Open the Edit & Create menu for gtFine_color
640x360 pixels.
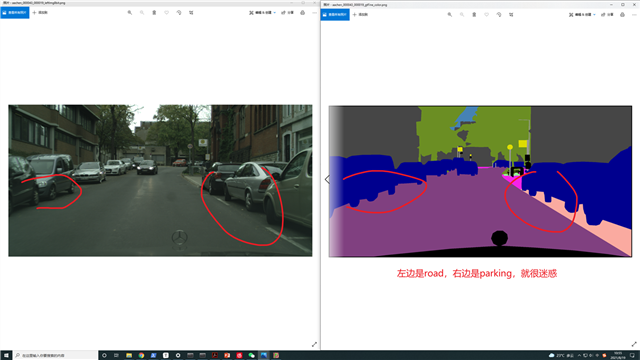pos(582,15)
